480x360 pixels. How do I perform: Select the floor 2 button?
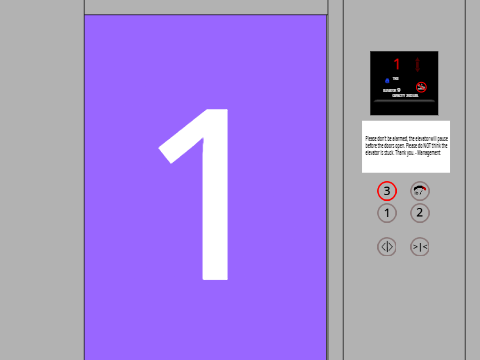(420, 213)
